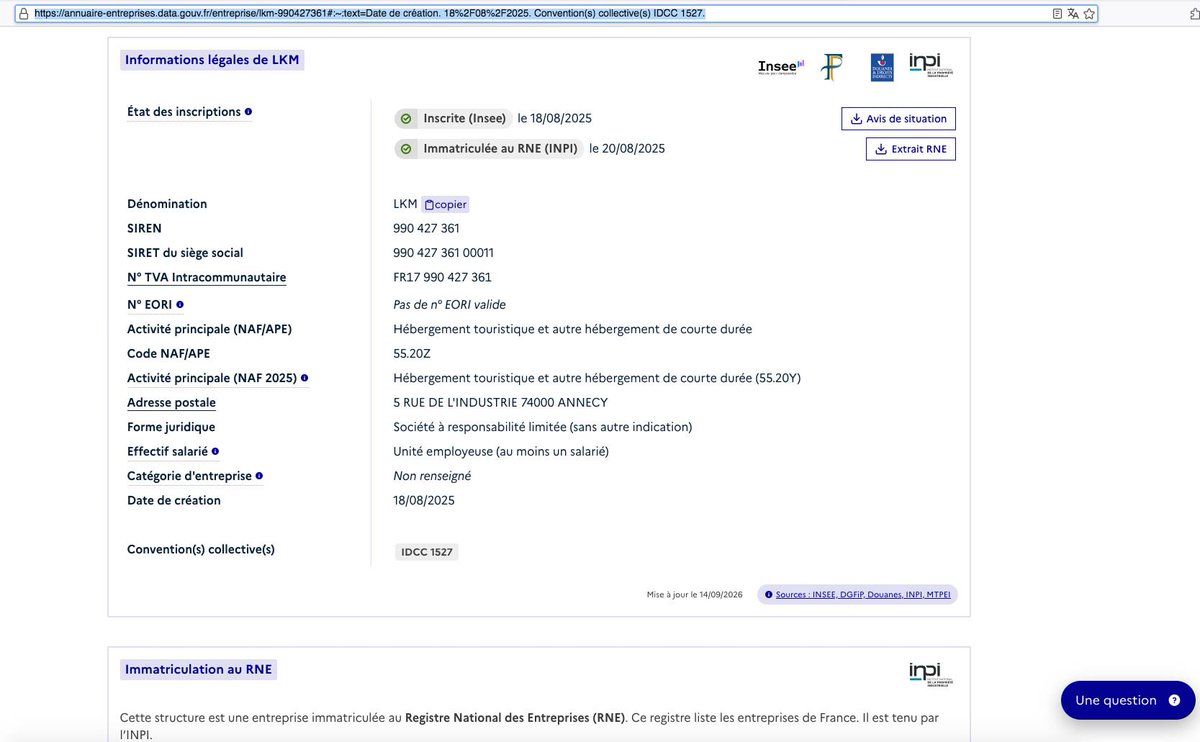
Task: Click the Immatriculée au RNE (INPI) badge
Action: (489, 149)
